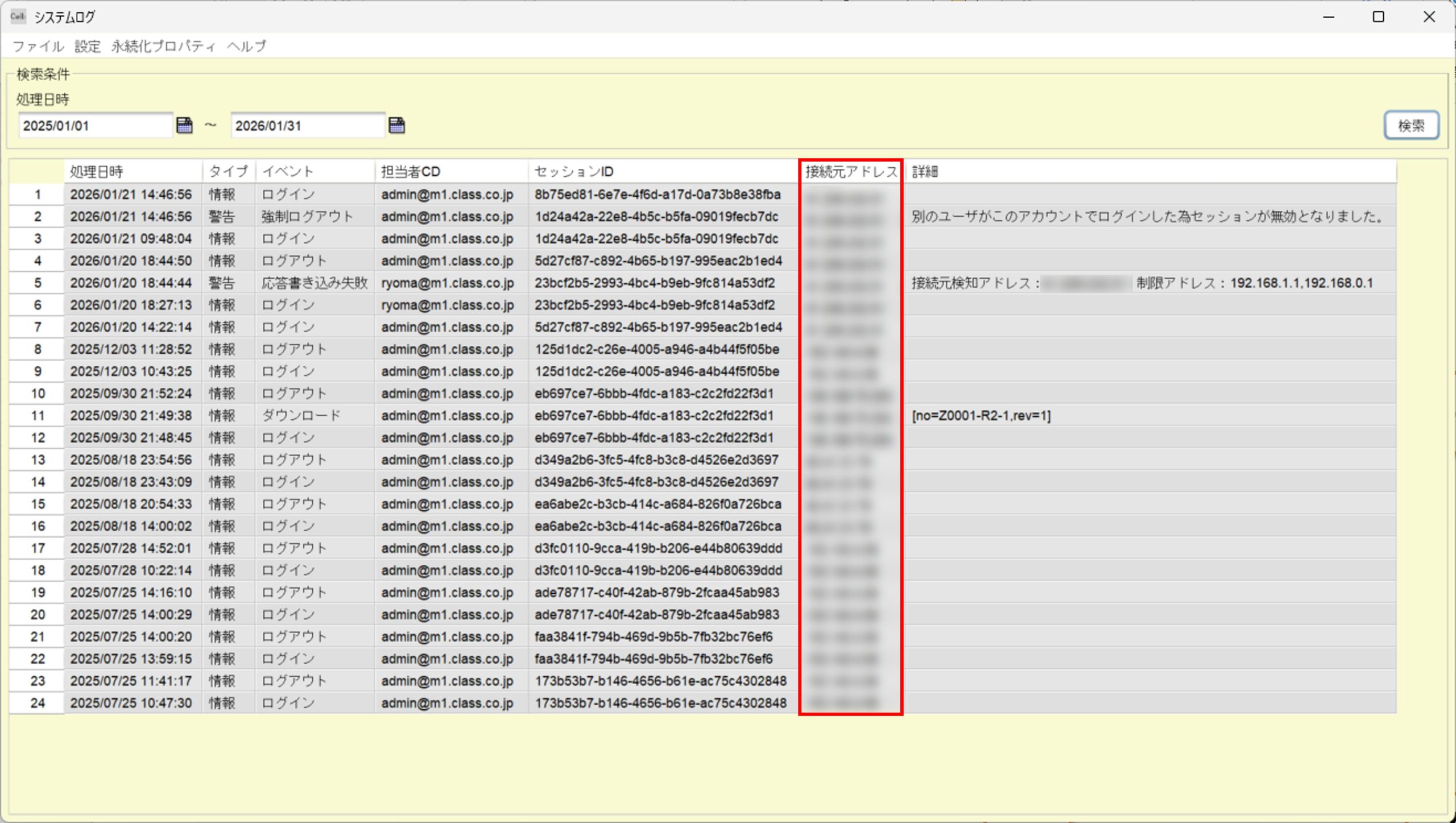Viewport: 1456px width, 823px height.
Task: Select row 2 強制ログアウト entry
Action: 307,217
